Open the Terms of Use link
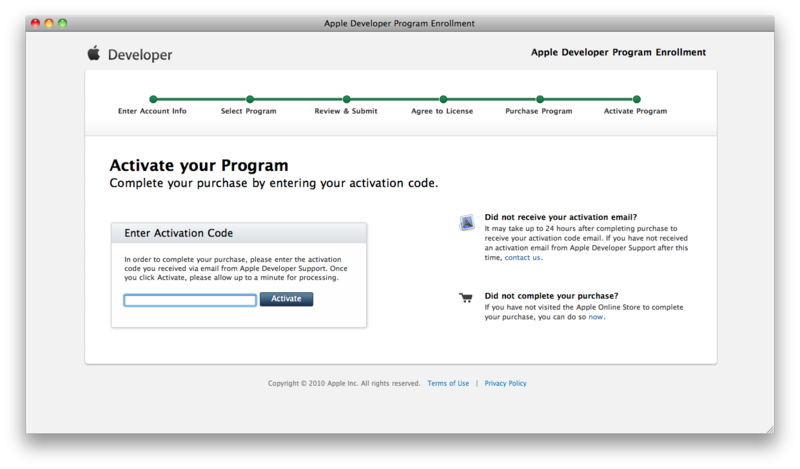The width and height of the screenshot is (800, 469). pyautogui.click(x=448, y=383)
